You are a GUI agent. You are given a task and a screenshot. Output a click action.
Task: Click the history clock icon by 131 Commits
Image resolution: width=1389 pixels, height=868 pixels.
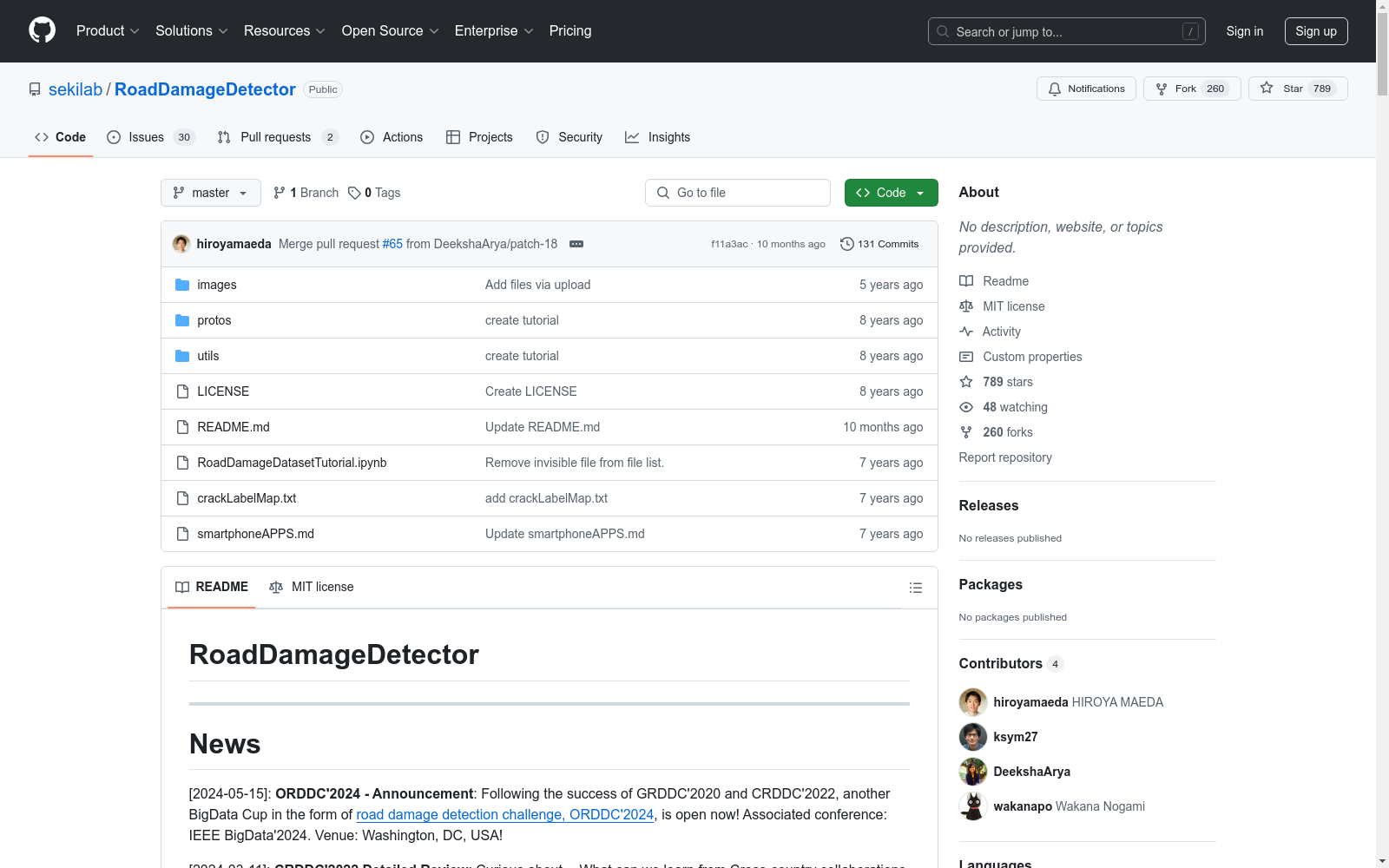point(847,244)
